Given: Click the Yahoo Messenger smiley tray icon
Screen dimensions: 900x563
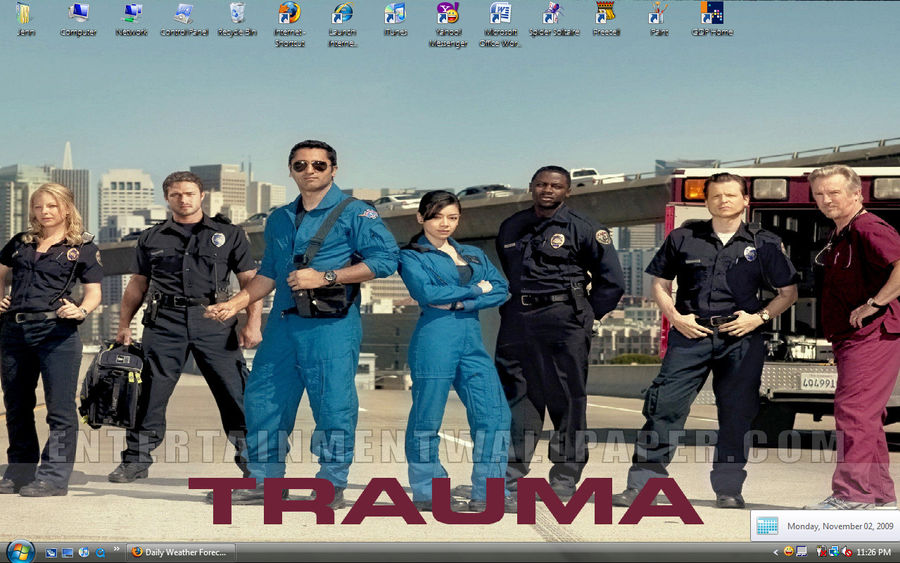Looking at the screenshot, I should pyautogui.click(x=789, y=552).
